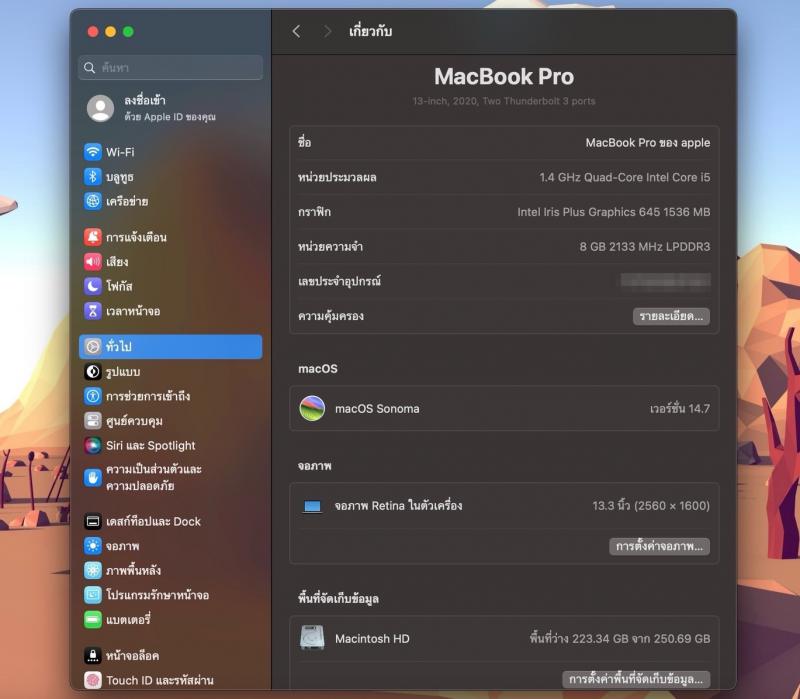800x699 pixels.
Task: Select the Lock Screen icon
Action: [x=92, y=656]
